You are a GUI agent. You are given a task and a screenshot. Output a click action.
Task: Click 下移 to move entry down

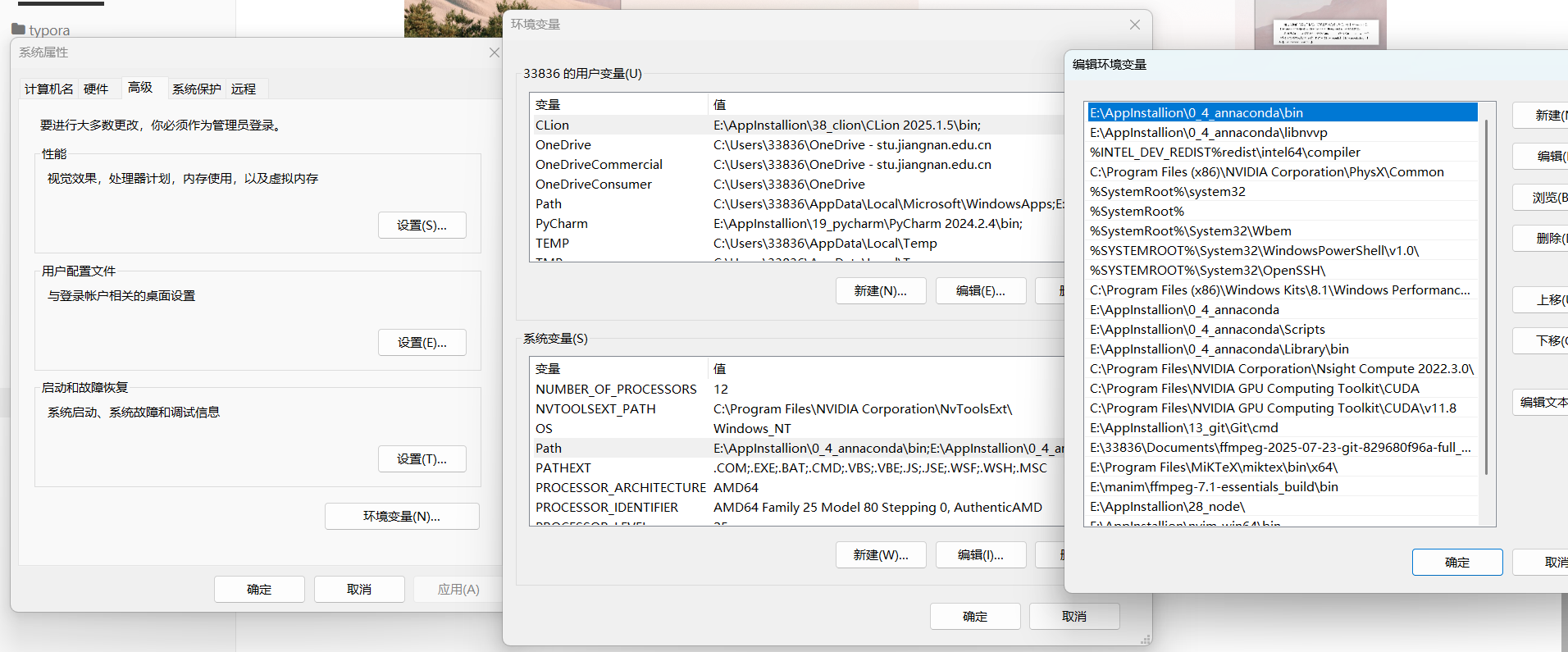coord(1542,340)
